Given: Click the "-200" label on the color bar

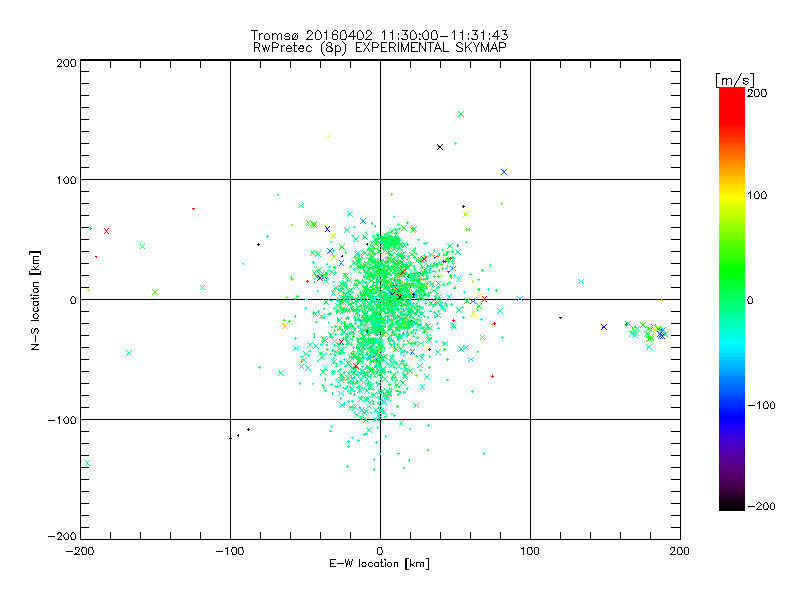Looking at the screenshot, I should pyautogui.click(x=762, y=506).
